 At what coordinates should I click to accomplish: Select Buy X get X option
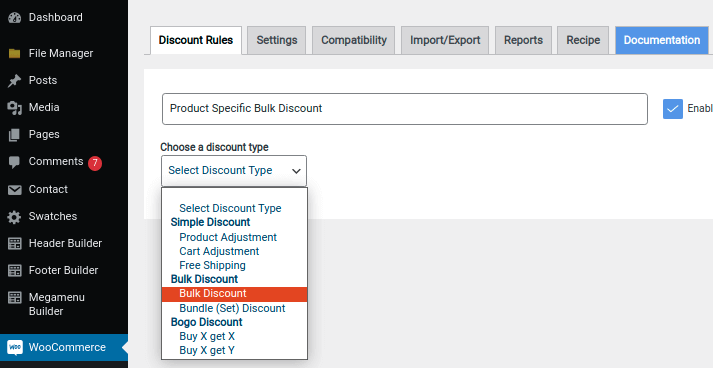click(x=235, y=337)
